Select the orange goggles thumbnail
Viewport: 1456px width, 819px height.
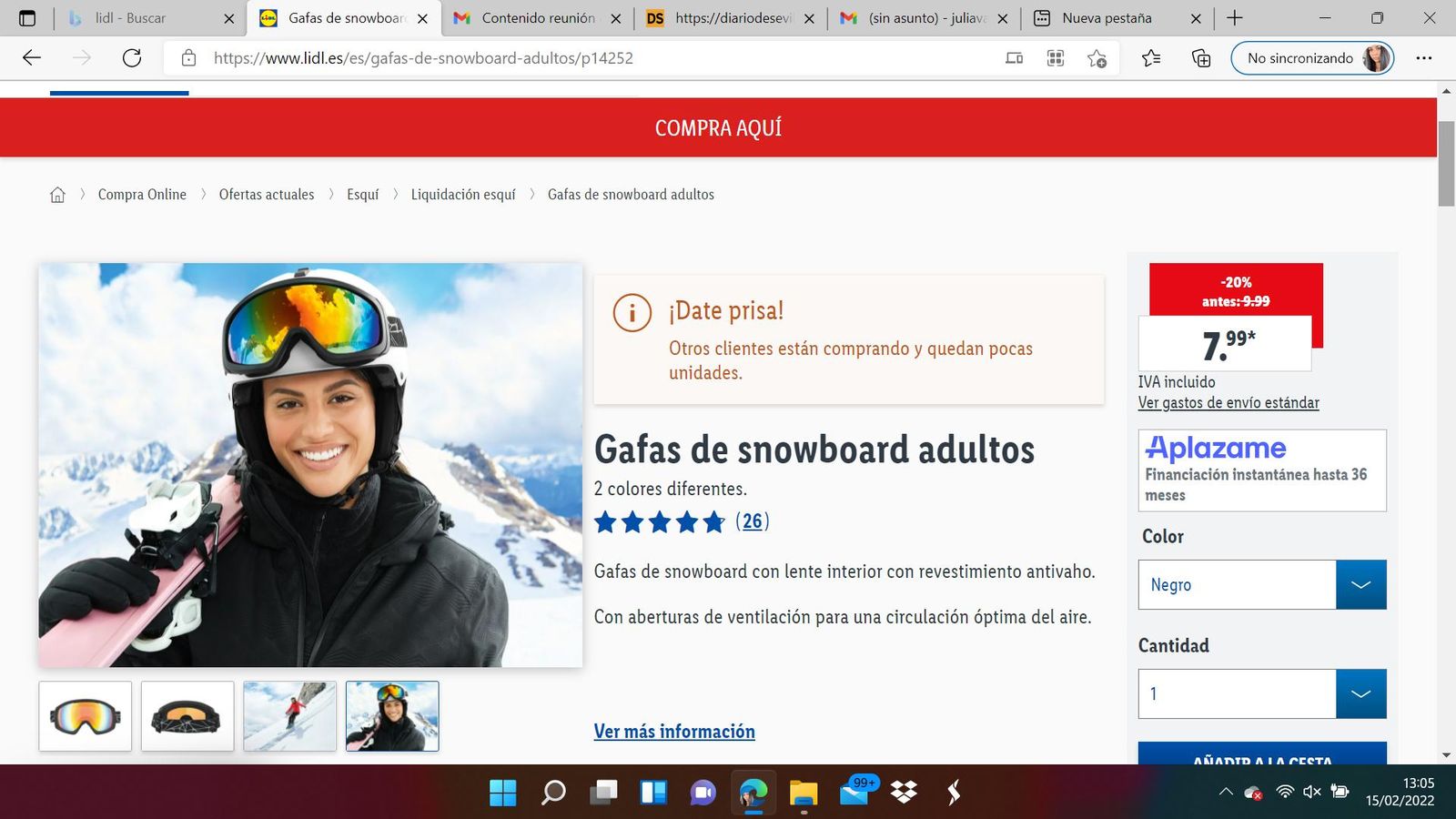pos(85,715)
